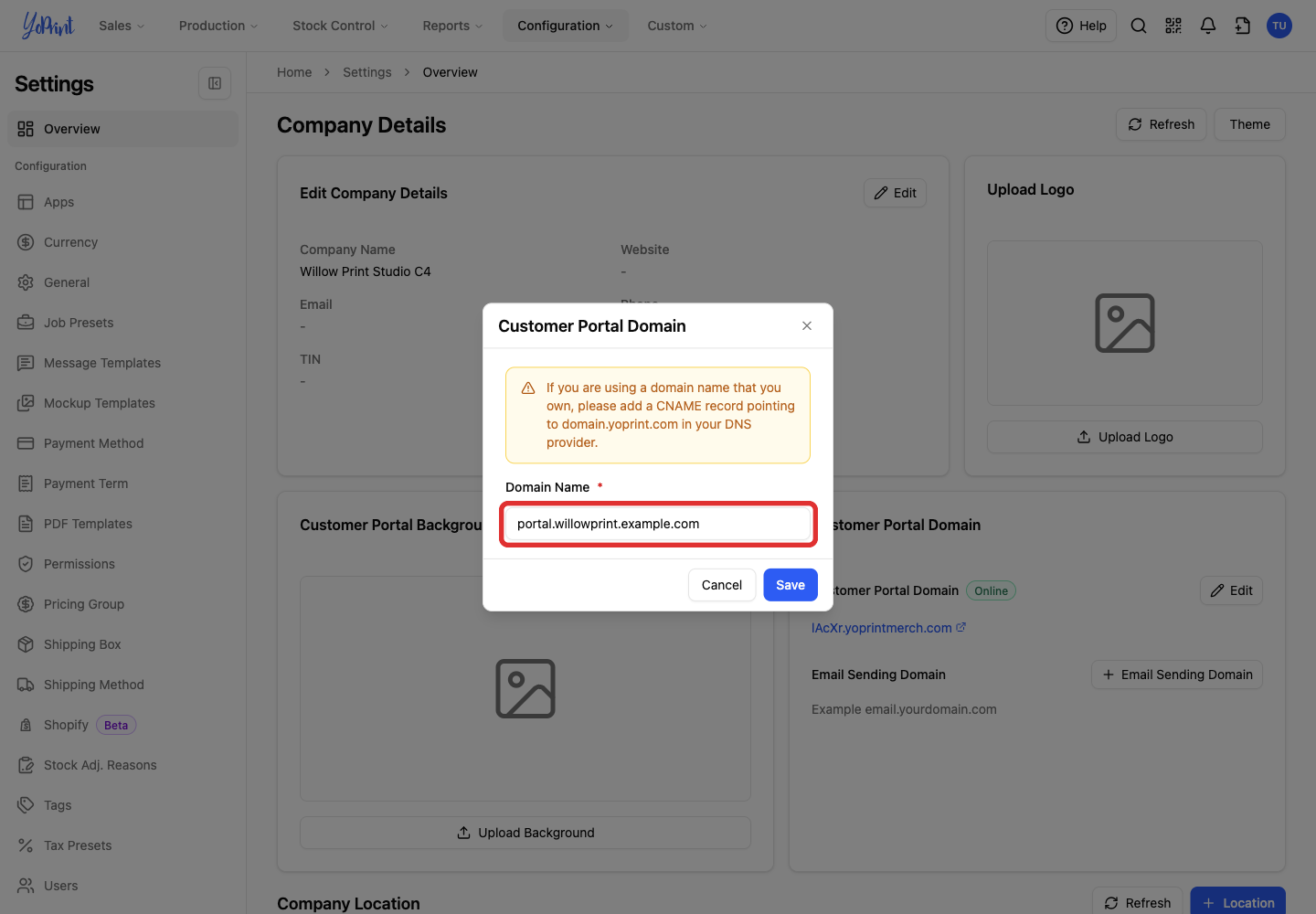The height and width of the screenshot is (914, 1316).
Task: Cancel the domain dialog
Action: click(x=722, y=585)
